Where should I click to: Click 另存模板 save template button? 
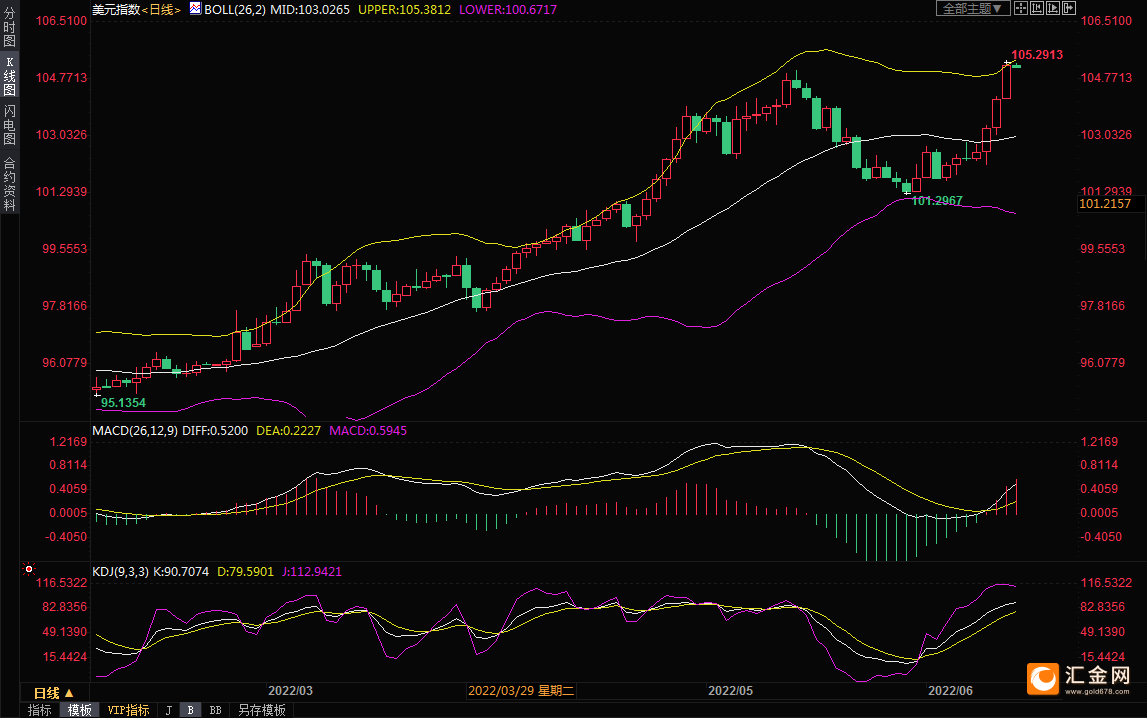point(262,710)
